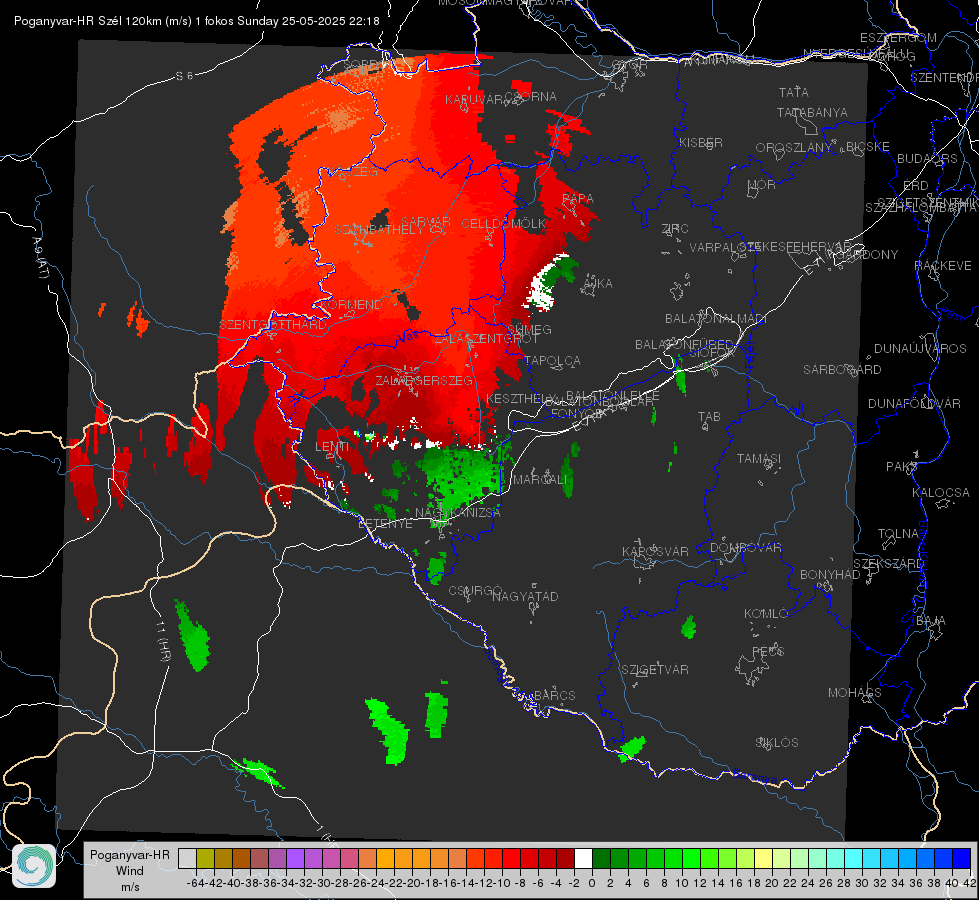979x900 pixels.
Task: Click the BALATONALMADI city label
Action: pyautogui.click(x=716, y=319)
